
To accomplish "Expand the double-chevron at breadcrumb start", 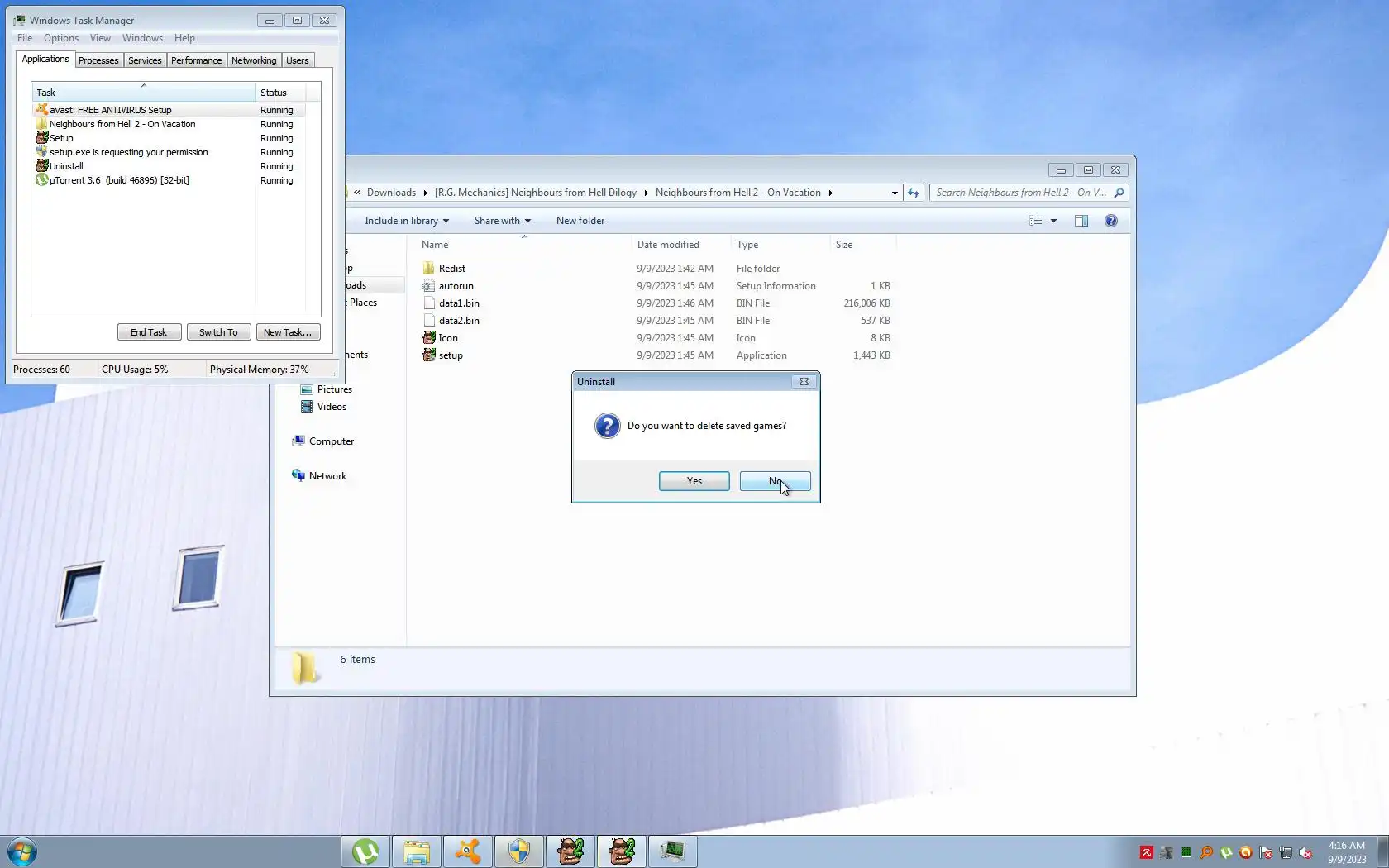I will coord(357,193).
